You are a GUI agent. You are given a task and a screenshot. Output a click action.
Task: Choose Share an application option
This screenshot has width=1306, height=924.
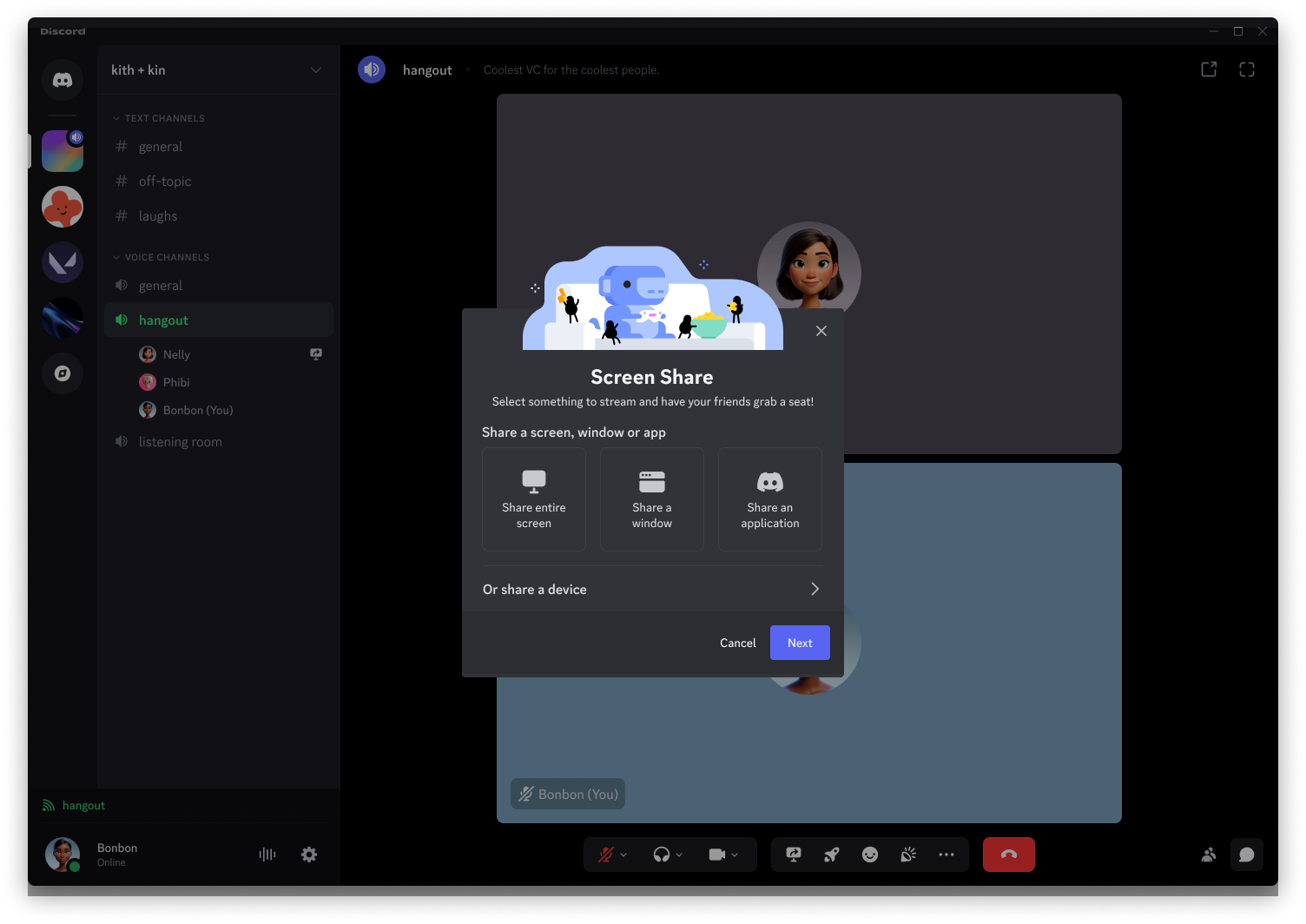770,499
